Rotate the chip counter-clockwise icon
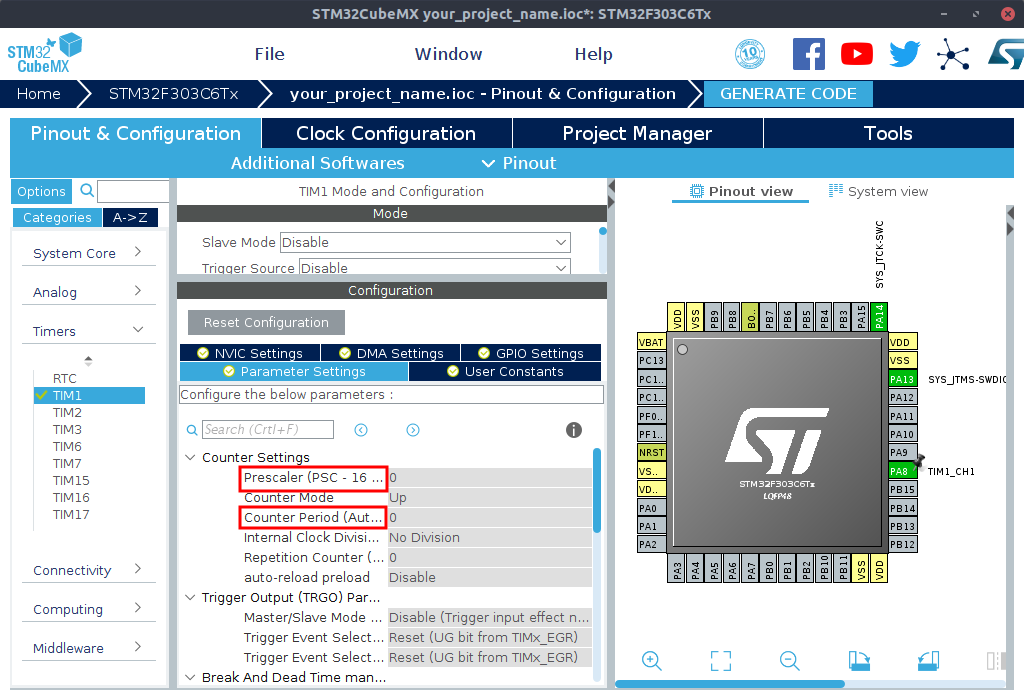Screen dimensions: 1024x700 (x=928, y=660)
